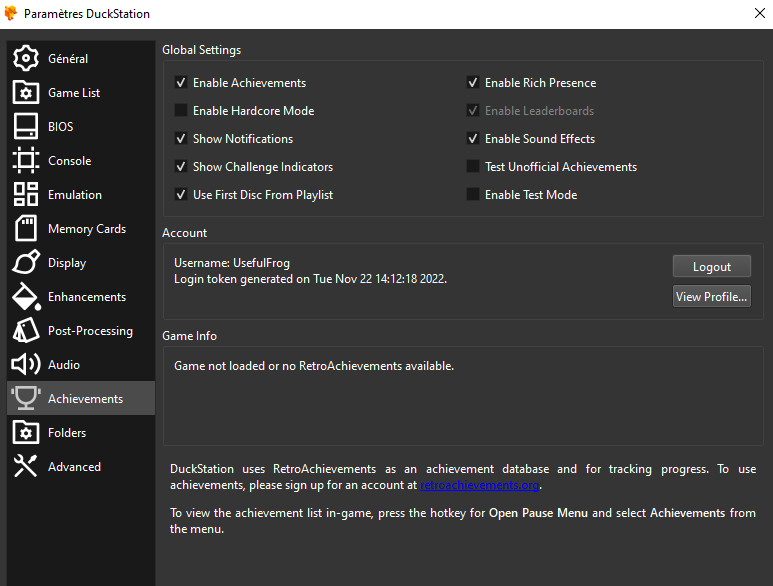Click the Audio speaker icon
773x586 pixels.
26,364
